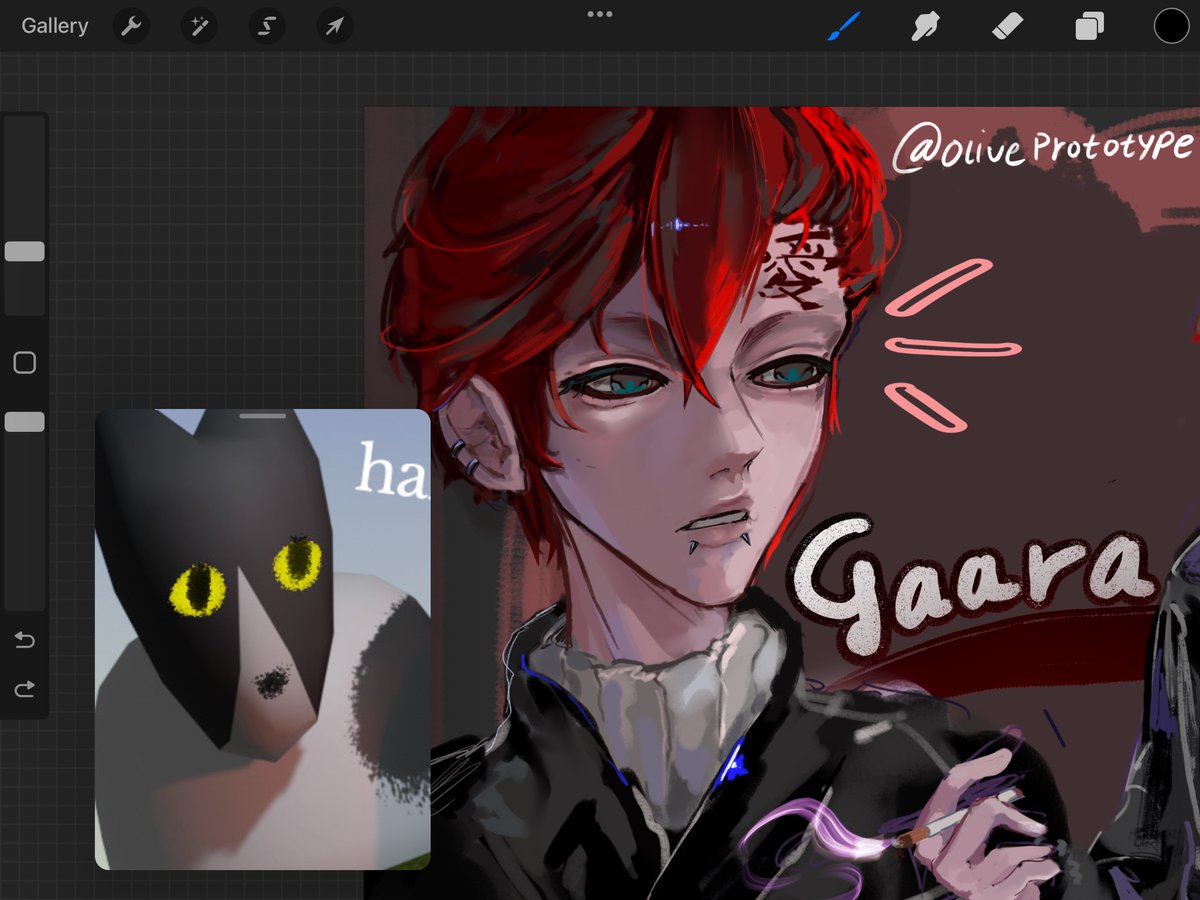Open the Layers panel
Image resolution: width=1200 pixels, height=900 pixels.
coord(1089,26)
